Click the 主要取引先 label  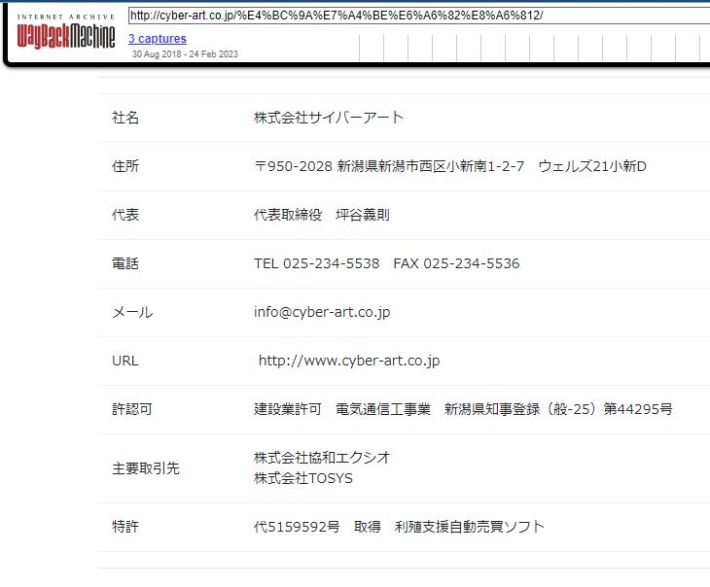[145, 468]
